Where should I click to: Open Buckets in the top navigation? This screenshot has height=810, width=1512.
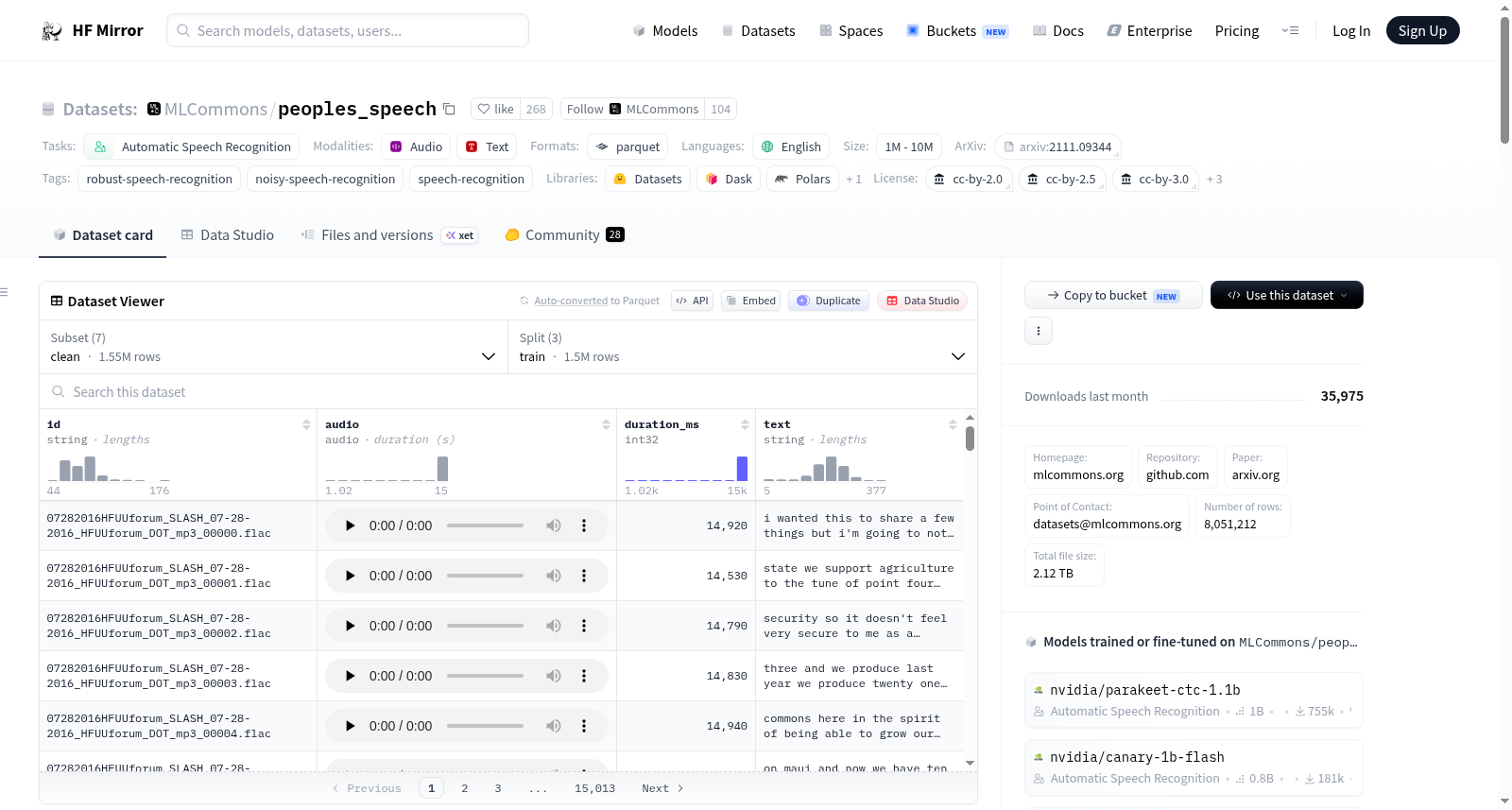coord(957,30)
